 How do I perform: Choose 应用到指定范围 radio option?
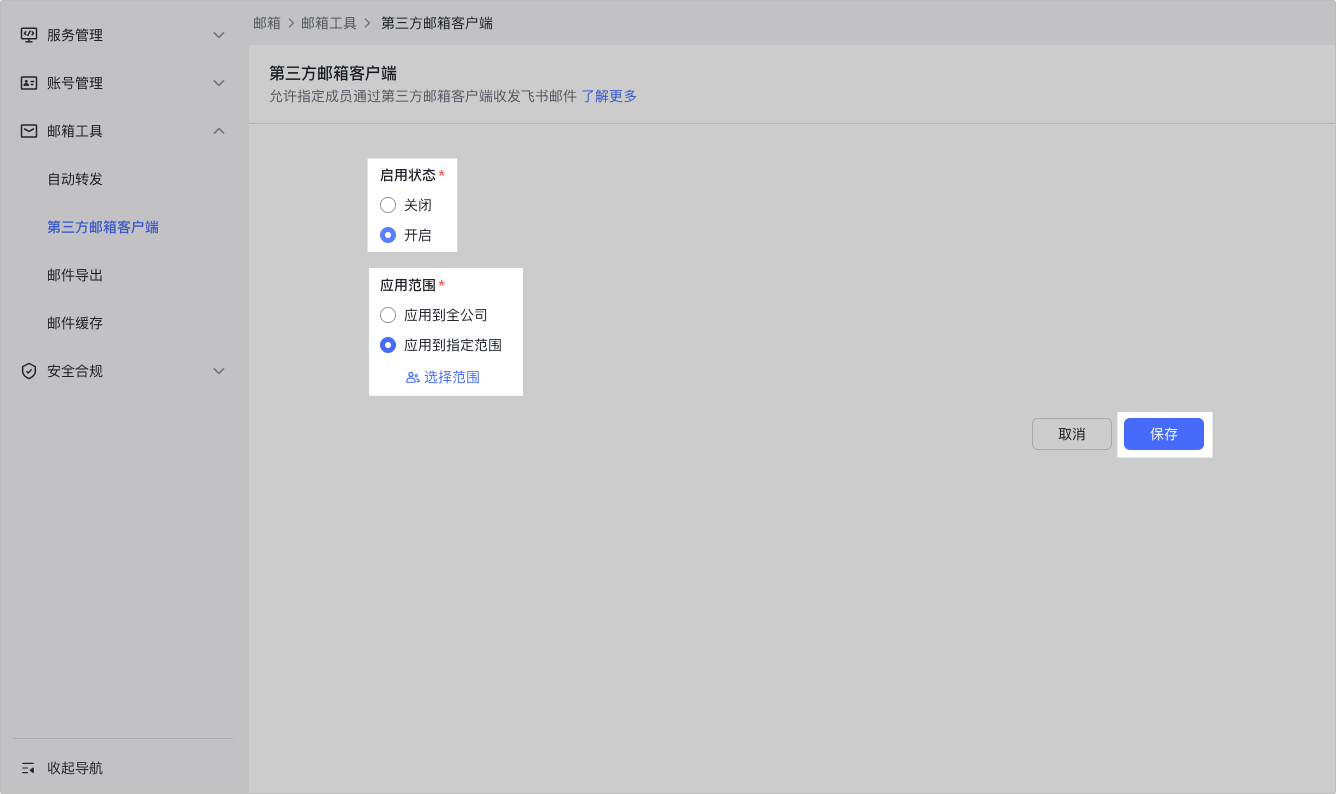pos(388,345)
